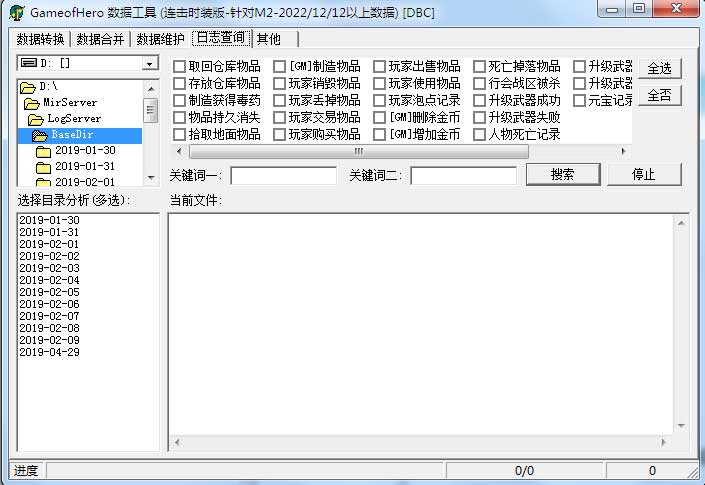Enable 玩家泡点记录 checkbox
705x485 pixels.
tap(379, 101)
